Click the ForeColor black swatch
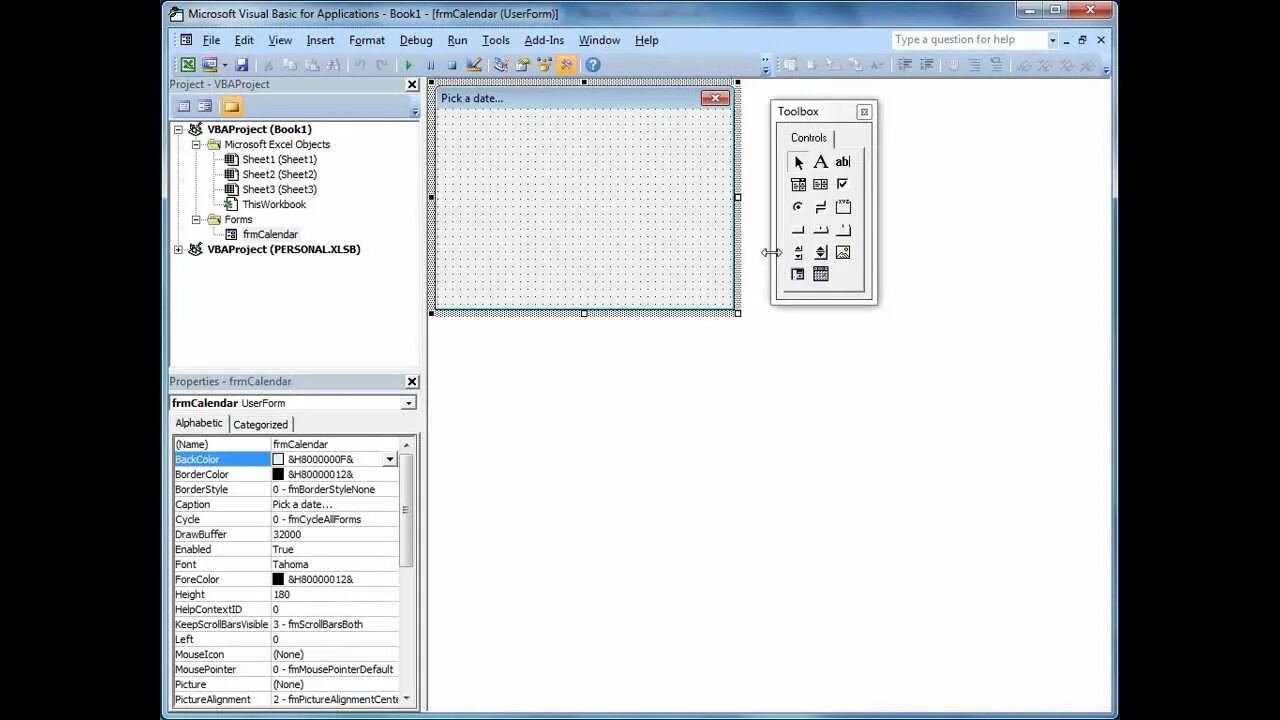This screenshot has height=720, width=1280. (x=278, y=579)
